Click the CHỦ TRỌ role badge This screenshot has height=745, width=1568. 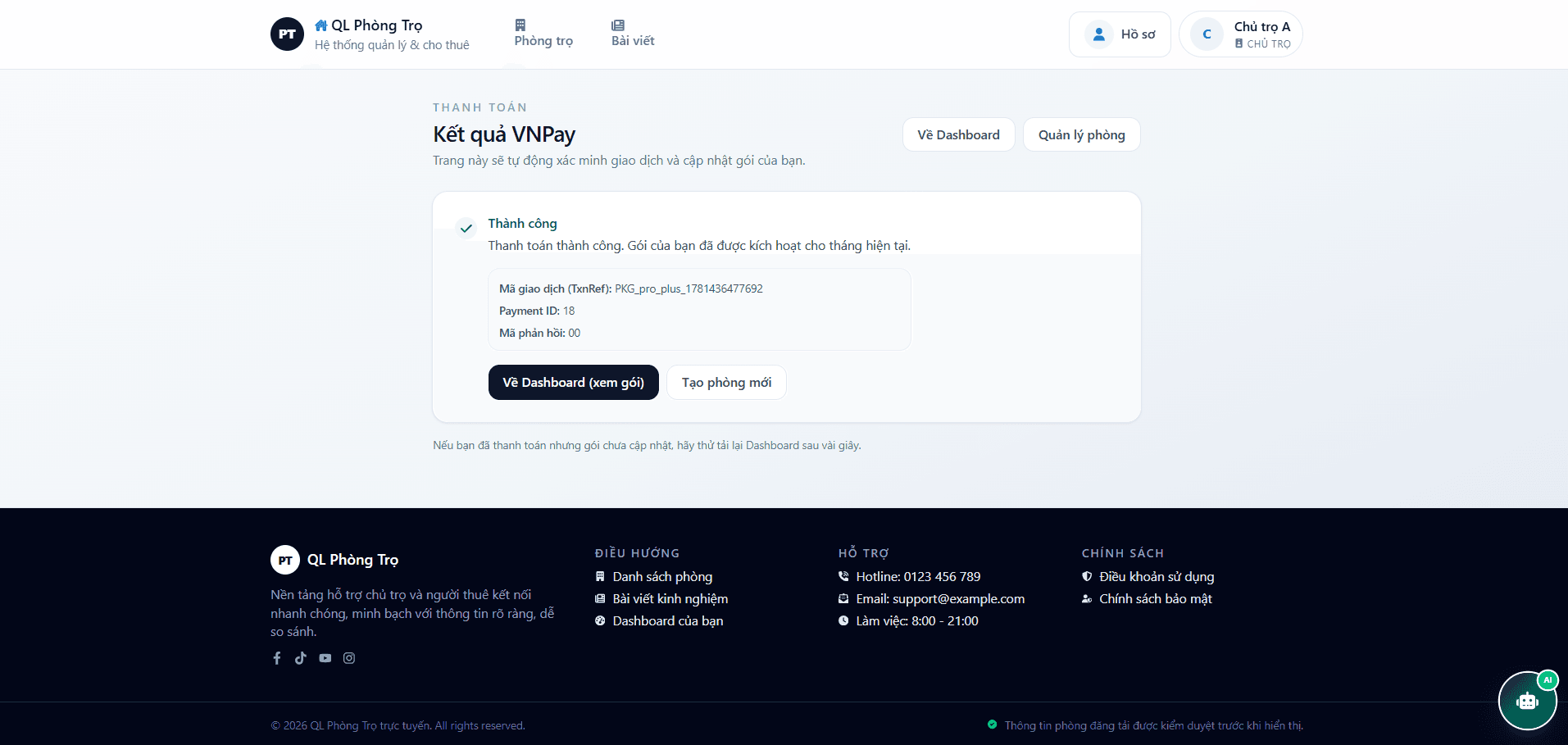tap(1263, 44)
